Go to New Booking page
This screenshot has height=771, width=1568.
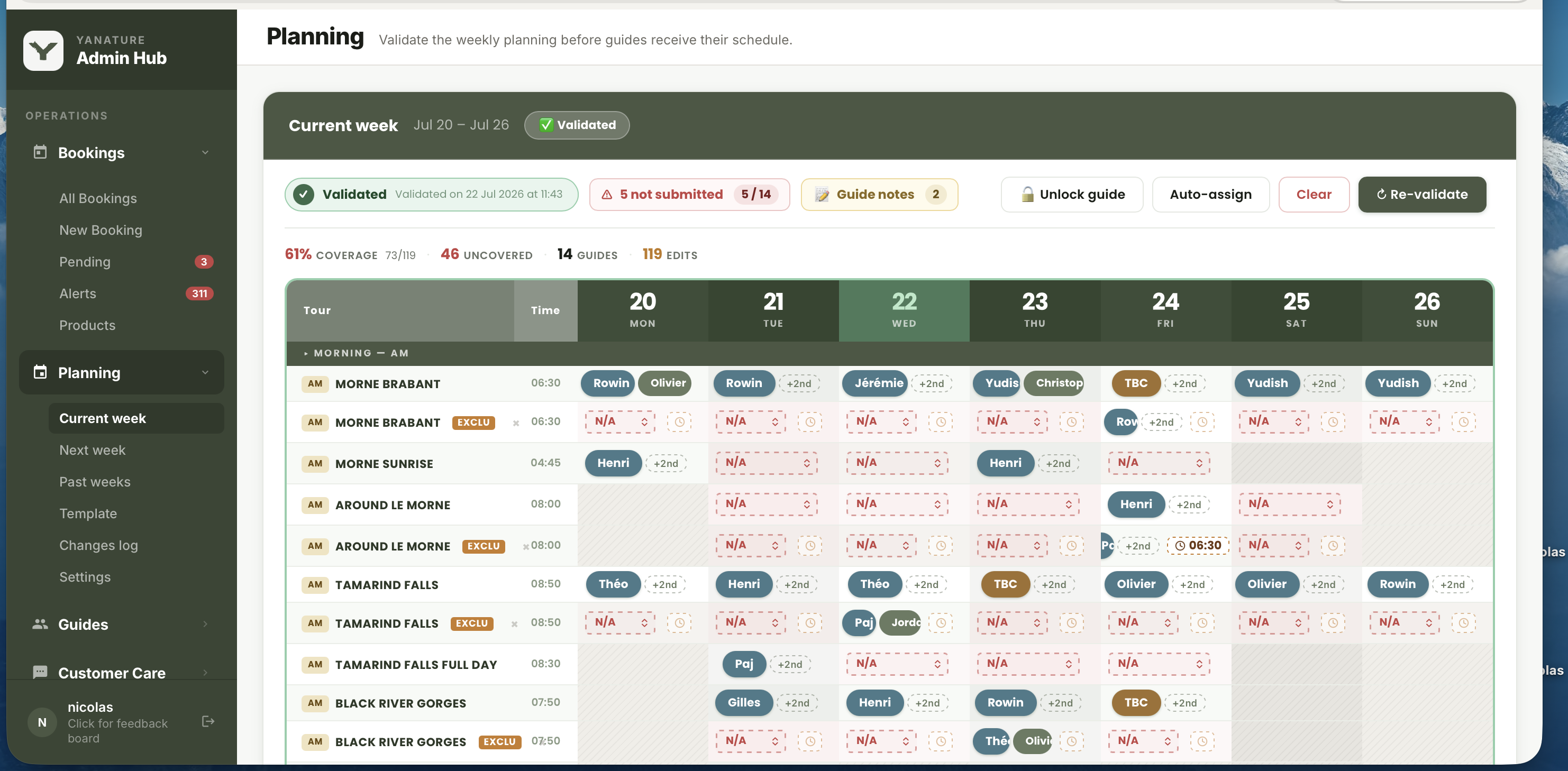[x=101, y=230]
